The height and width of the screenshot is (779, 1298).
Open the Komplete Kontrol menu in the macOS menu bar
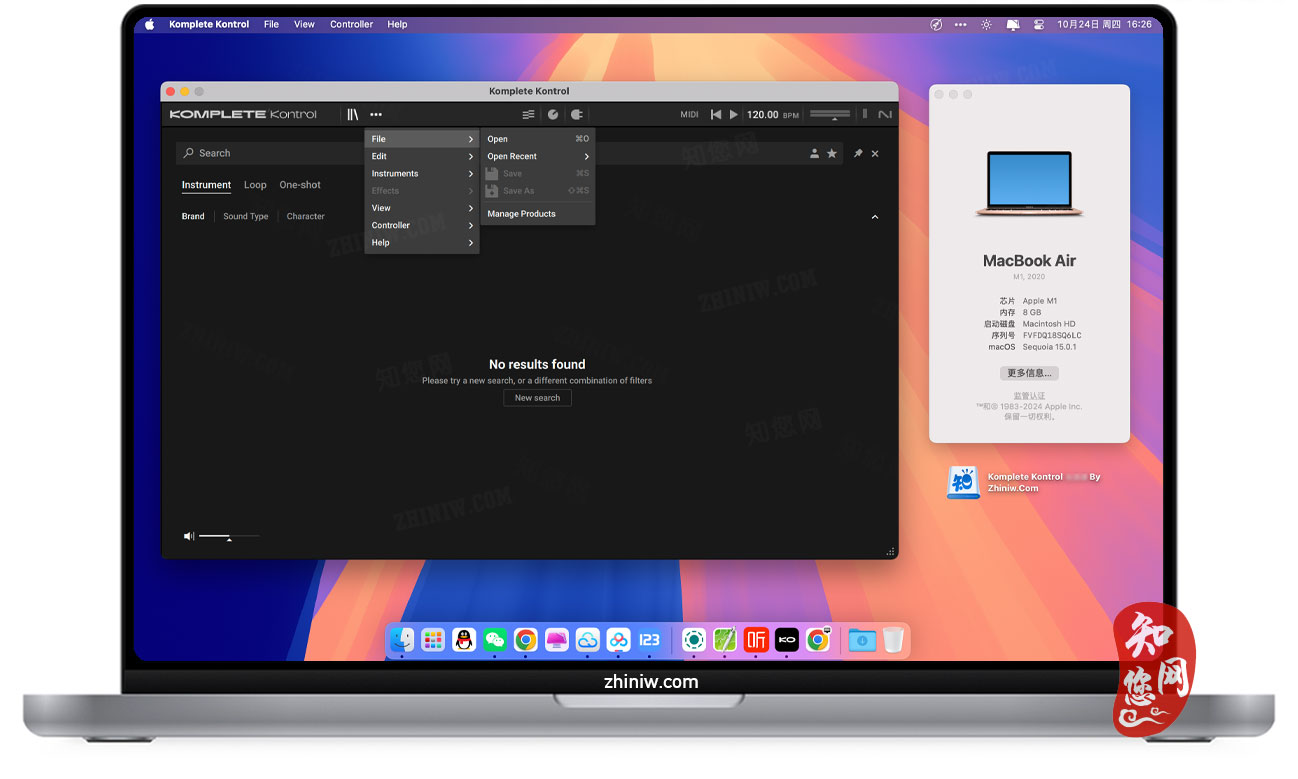(209, 24)
